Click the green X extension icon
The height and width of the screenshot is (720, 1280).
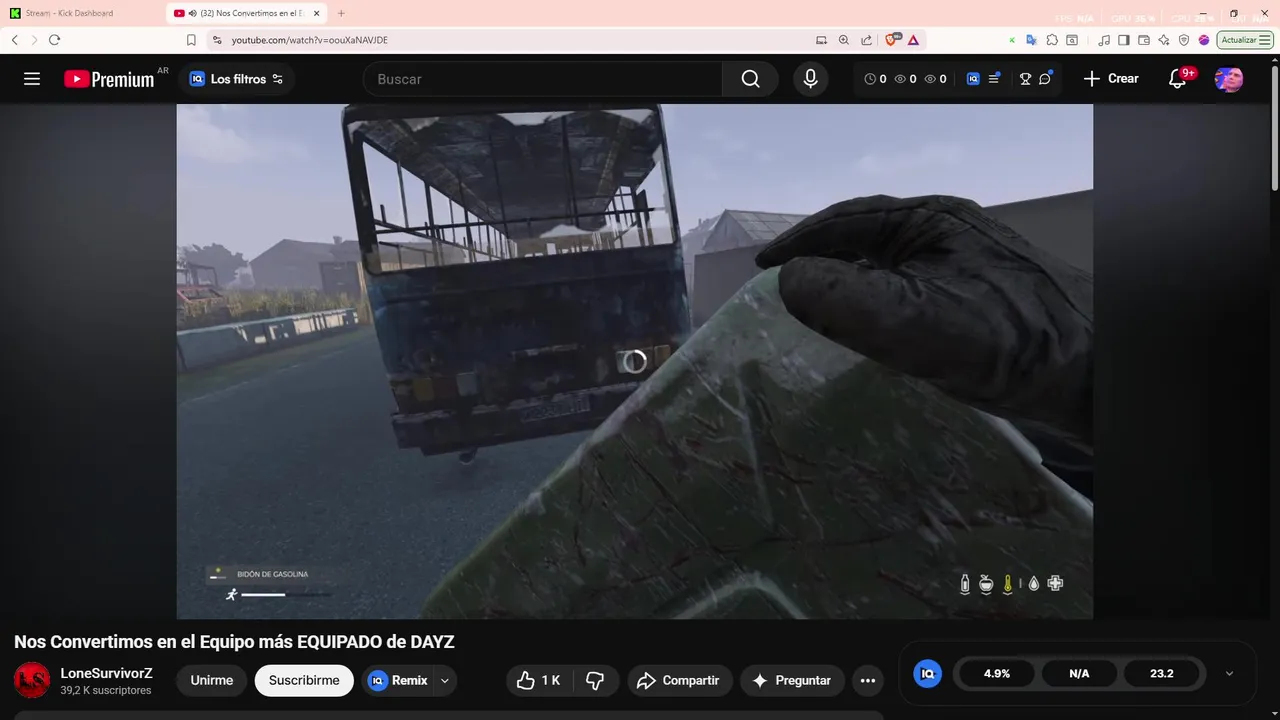pos(1012,40)
